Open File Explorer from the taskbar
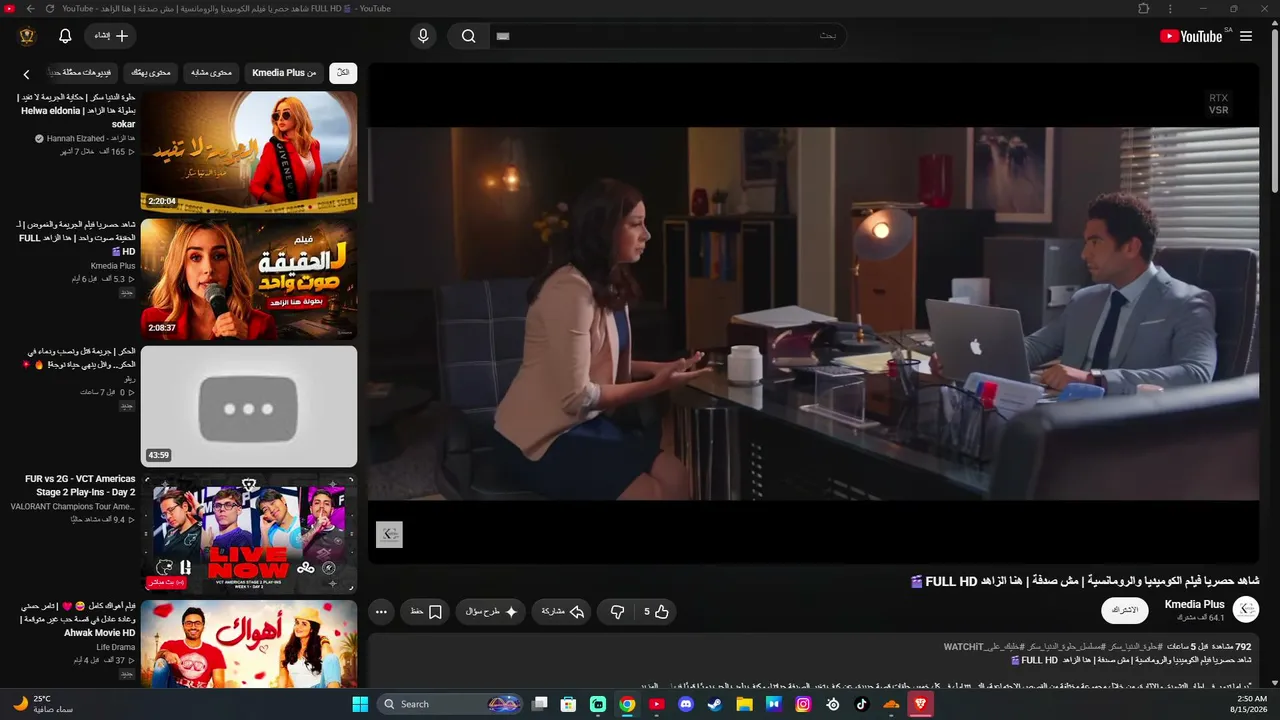 [x=744, y=704]
